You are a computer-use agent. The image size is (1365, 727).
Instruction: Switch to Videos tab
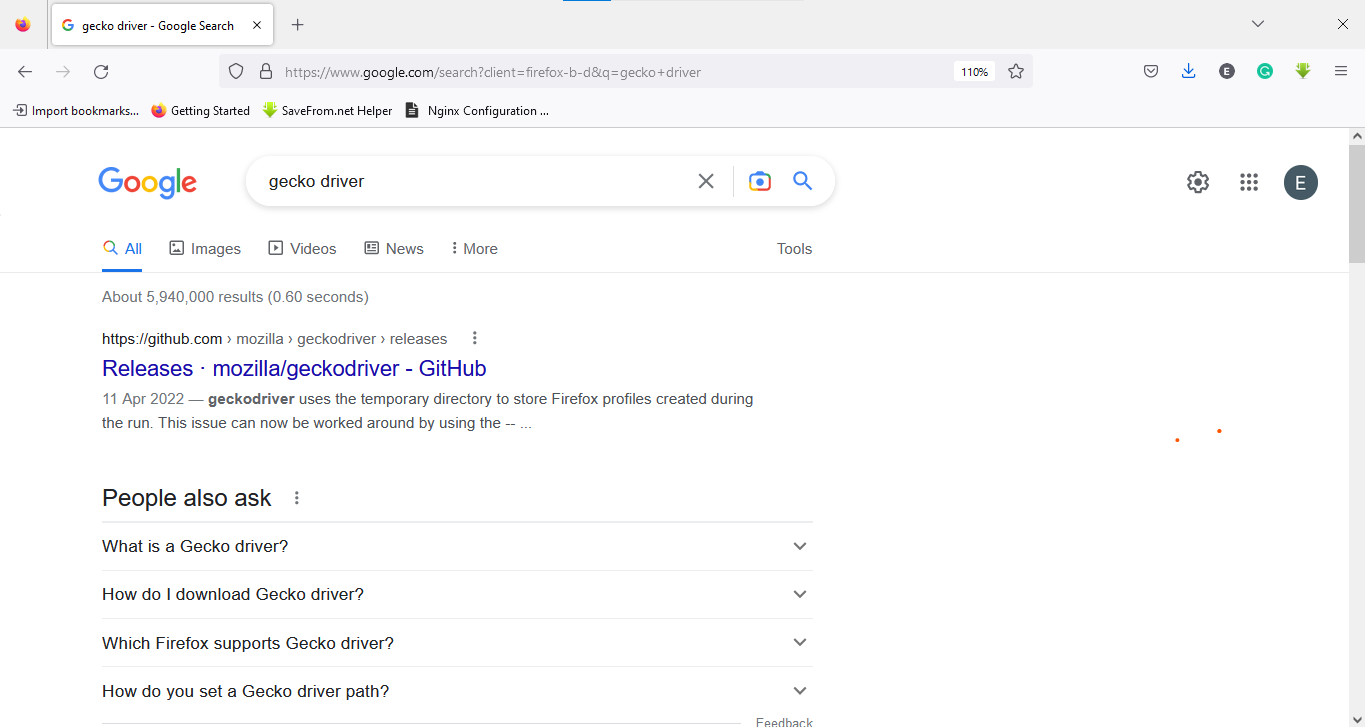coord(302,249)
